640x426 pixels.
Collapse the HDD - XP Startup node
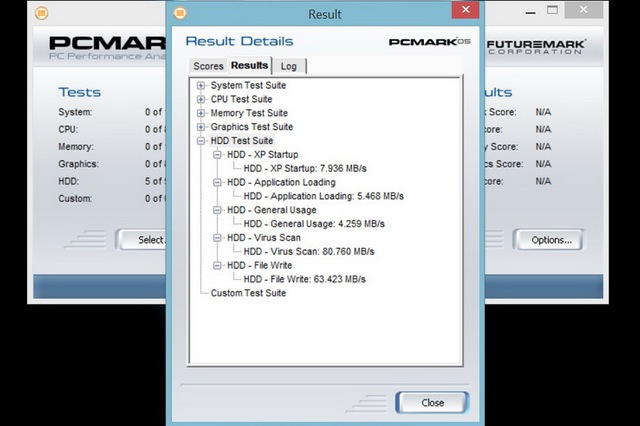pyautogui.click(x=217, y=155)
